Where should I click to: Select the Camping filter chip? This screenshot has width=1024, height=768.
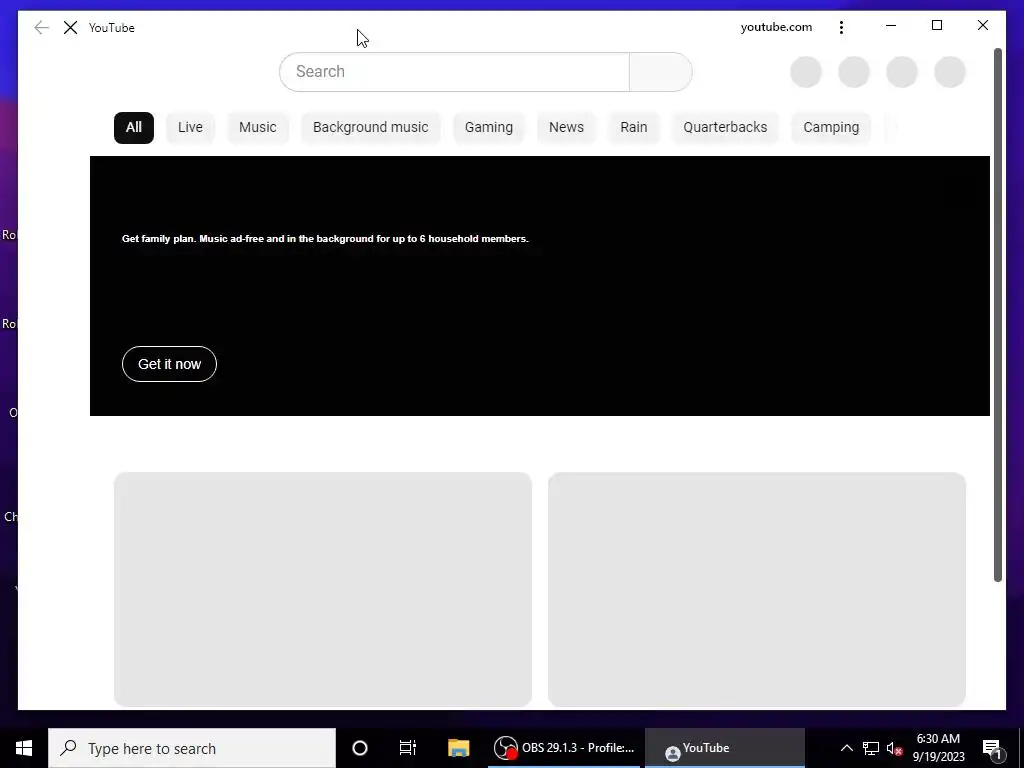(x=831, y=127)
